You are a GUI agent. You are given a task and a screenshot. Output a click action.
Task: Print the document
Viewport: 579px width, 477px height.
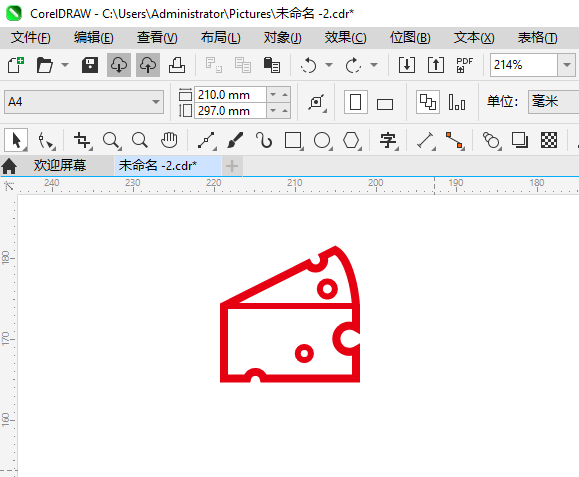pyautogui.click(x=177, y=65)
